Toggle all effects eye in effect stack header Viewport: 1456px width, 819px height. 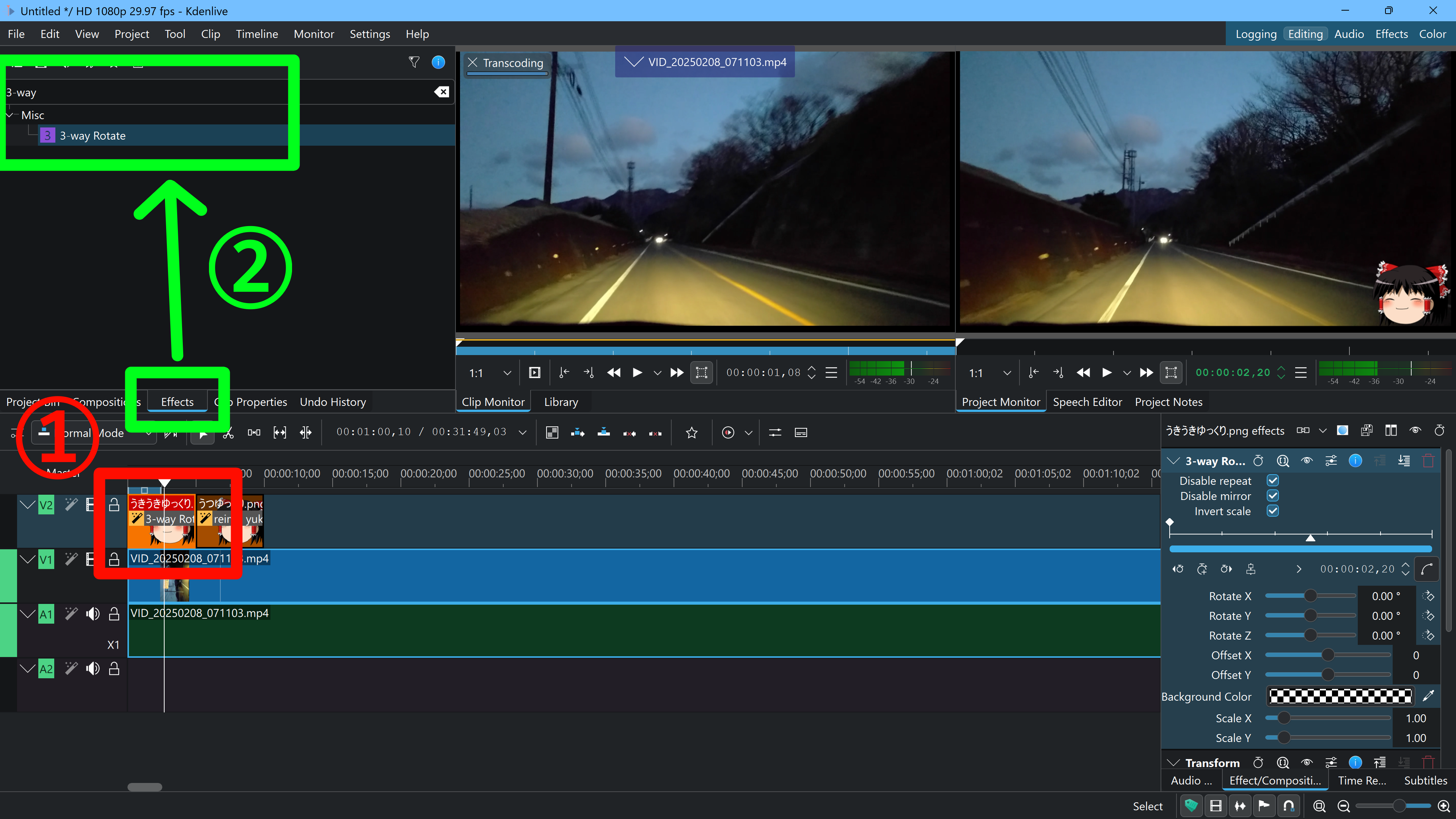coord(1415,431)
